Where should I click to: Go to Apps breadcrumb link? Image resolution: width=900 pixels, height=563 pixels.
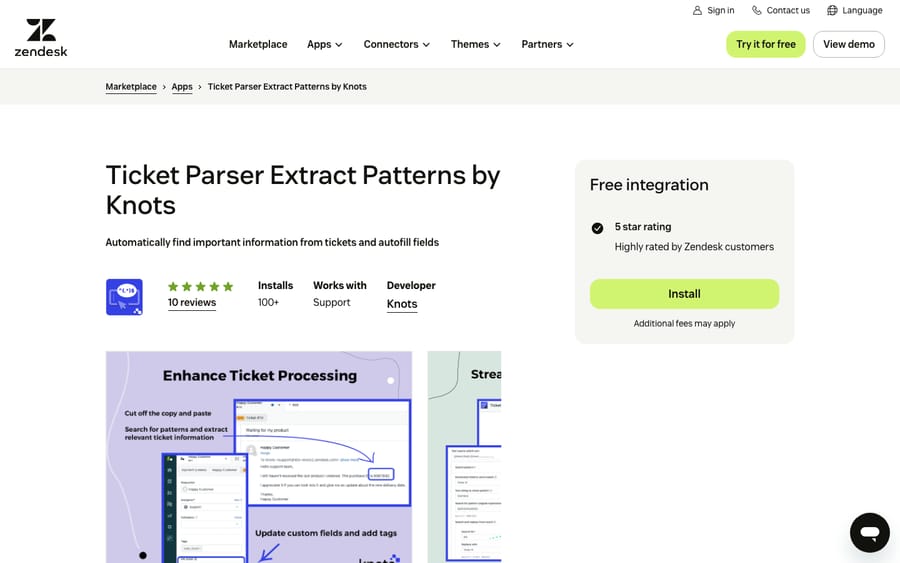click(x=182, y=87)
